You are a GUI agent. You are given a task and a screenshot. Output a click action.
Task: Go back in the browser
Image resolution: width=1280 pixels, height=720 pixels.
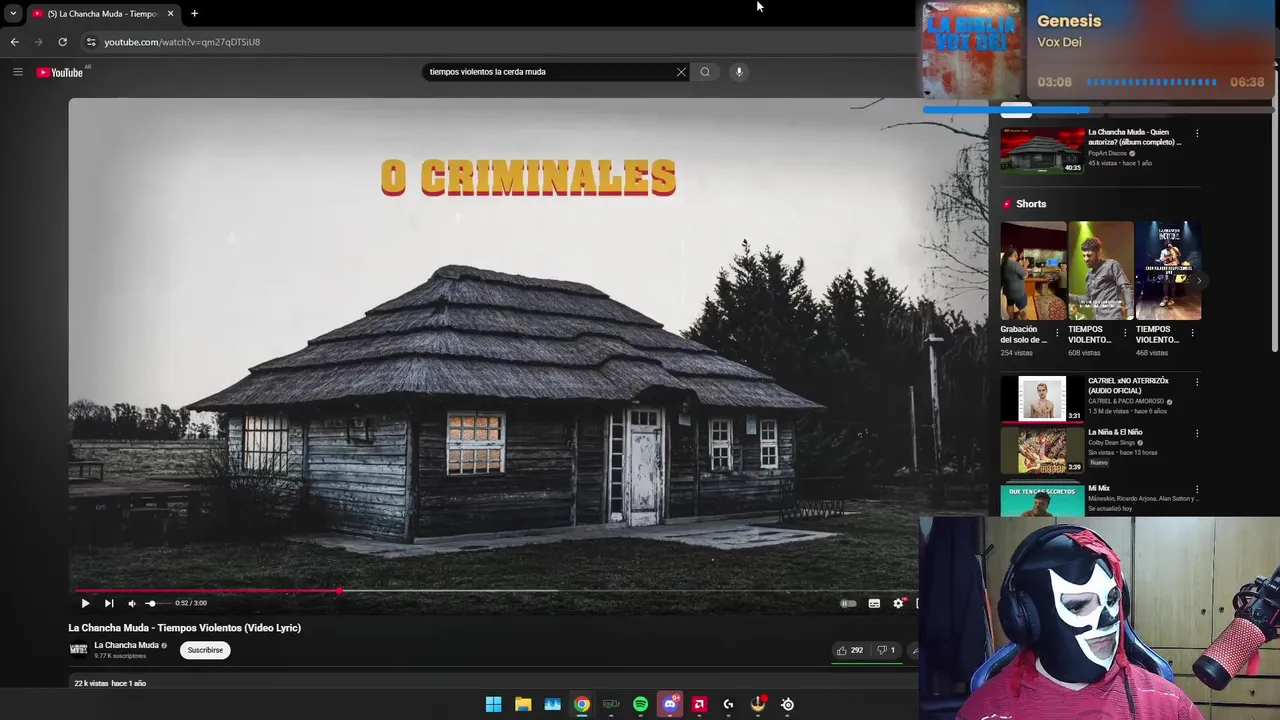(x=14, y=42)
